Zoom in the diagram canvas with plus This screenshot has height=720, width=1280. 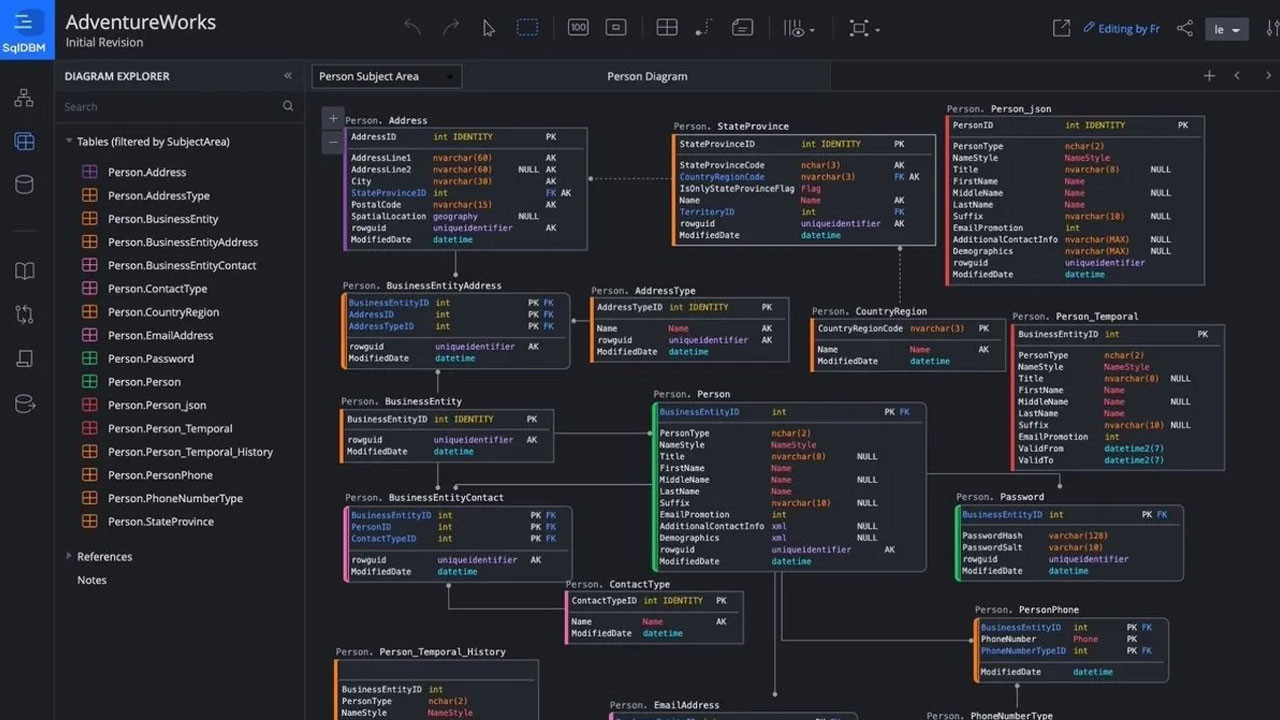coord(333,118)
